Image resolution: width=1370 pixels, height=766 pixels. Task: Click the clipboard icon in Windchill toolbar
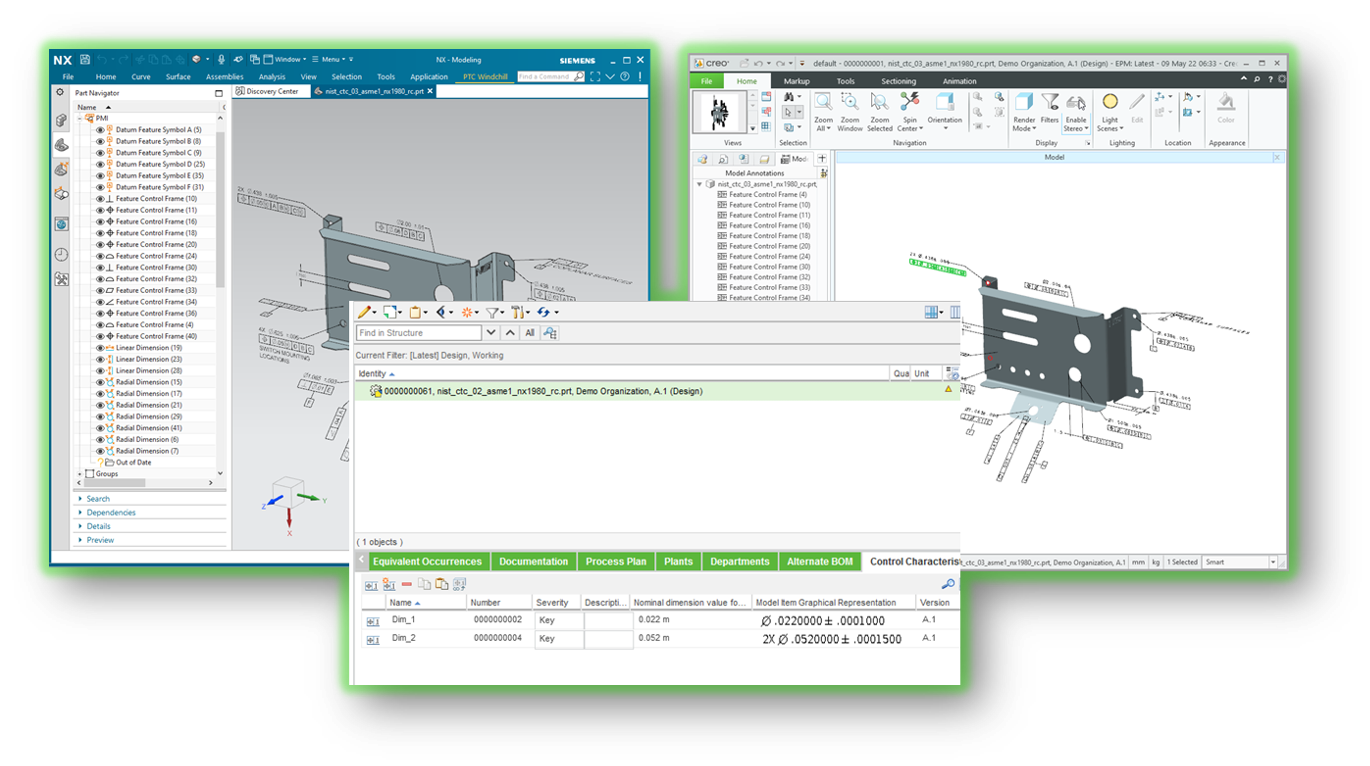[415, 312]
